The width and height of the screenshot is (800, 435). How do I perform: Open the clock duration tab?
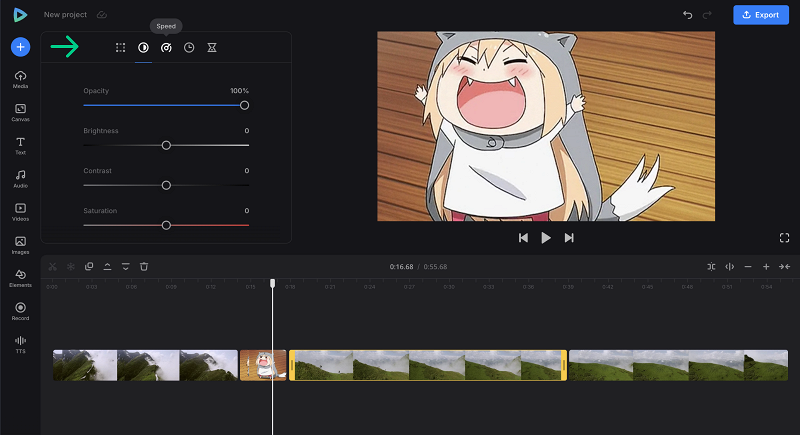tap(189, 47)
